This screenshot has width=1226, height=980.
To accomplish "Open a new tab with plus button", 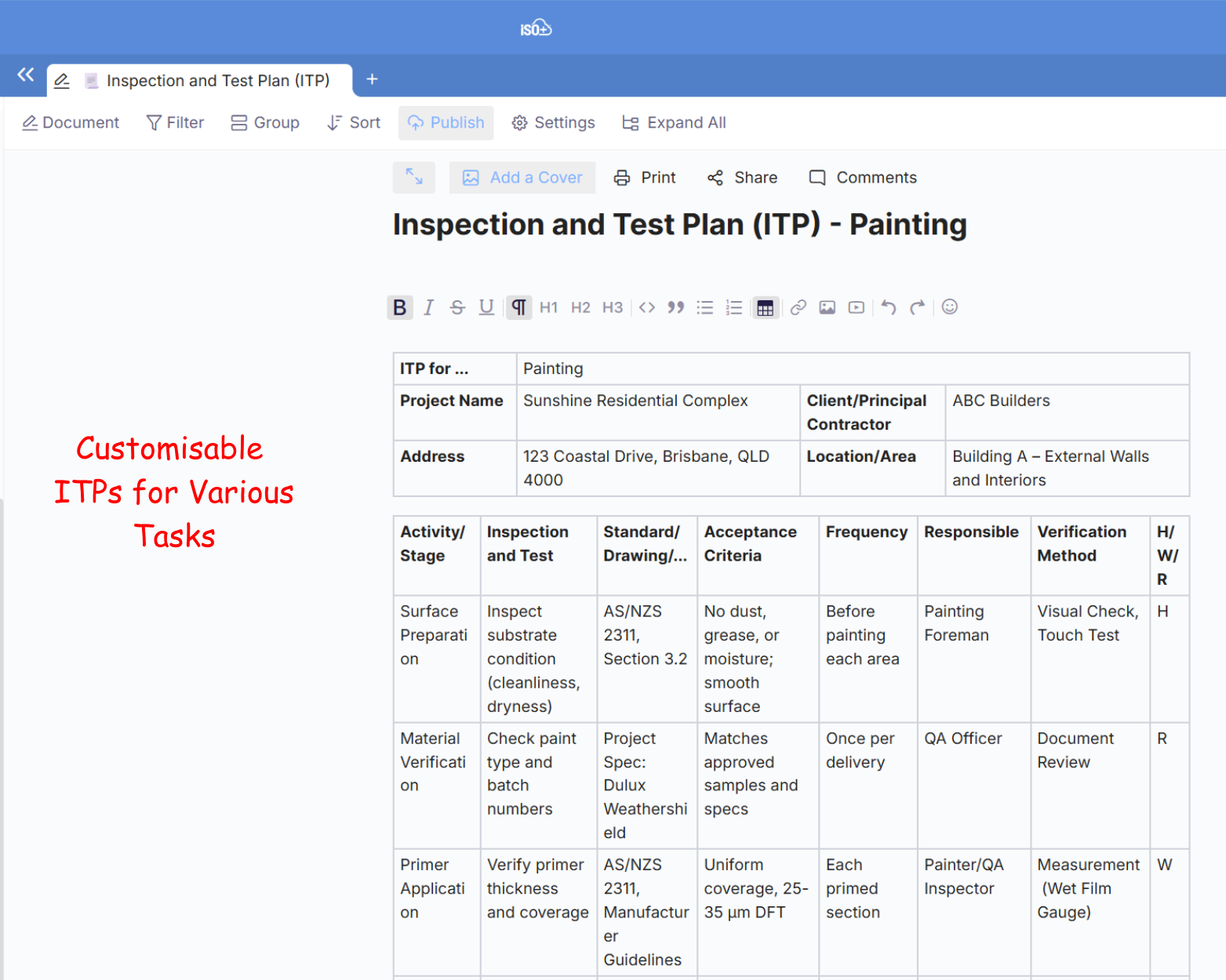I will click(x=372, y=79).
